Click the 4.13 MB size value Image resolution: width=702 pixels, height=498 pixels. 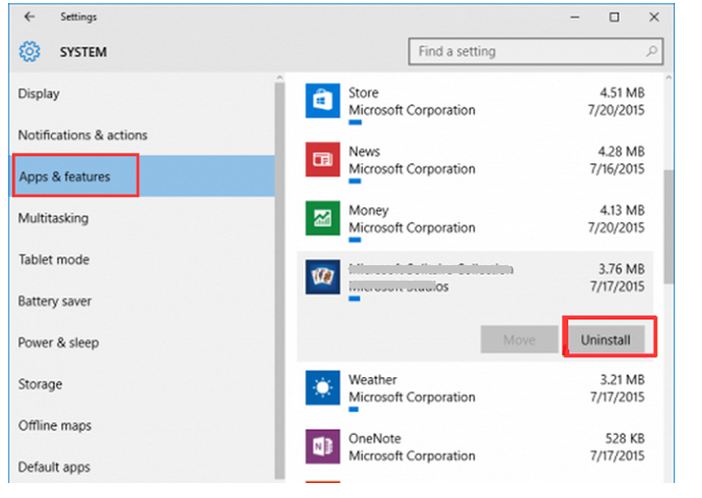pyautogui.click(x=622, y=210)
